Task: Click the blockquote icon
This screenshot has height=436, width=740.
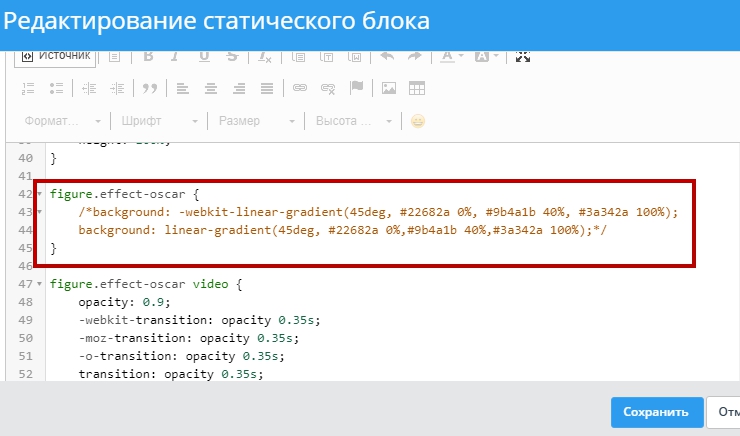Action: coord(151,88)
